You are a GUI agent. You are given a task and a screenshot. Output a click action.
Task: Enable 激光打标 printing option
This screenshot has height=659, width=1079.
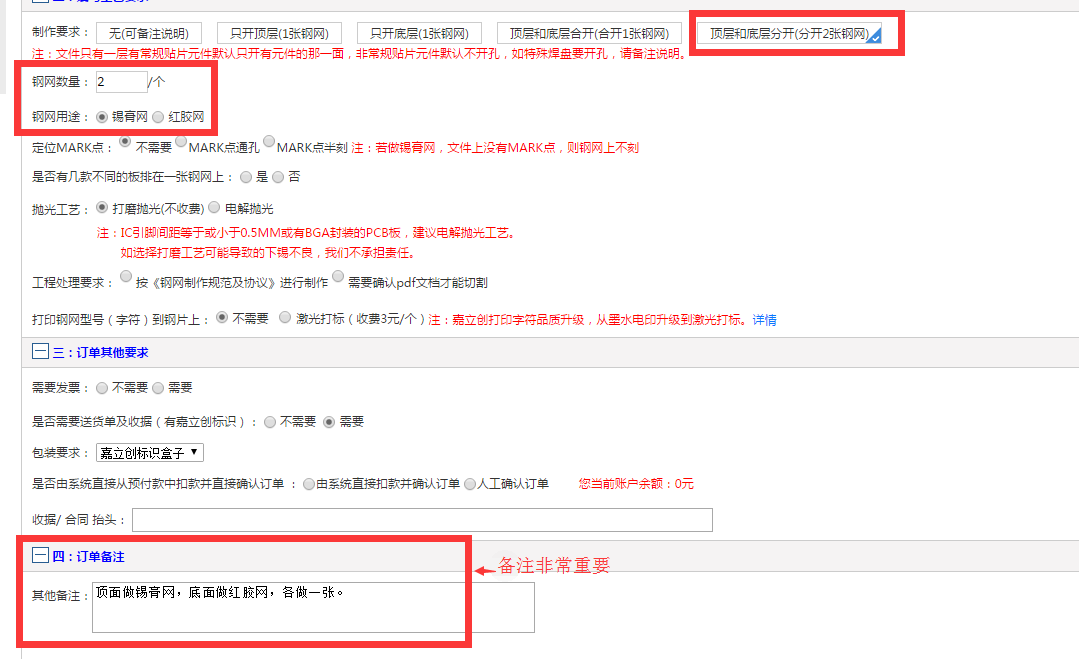pyautogui.click(x=285, y=318)
